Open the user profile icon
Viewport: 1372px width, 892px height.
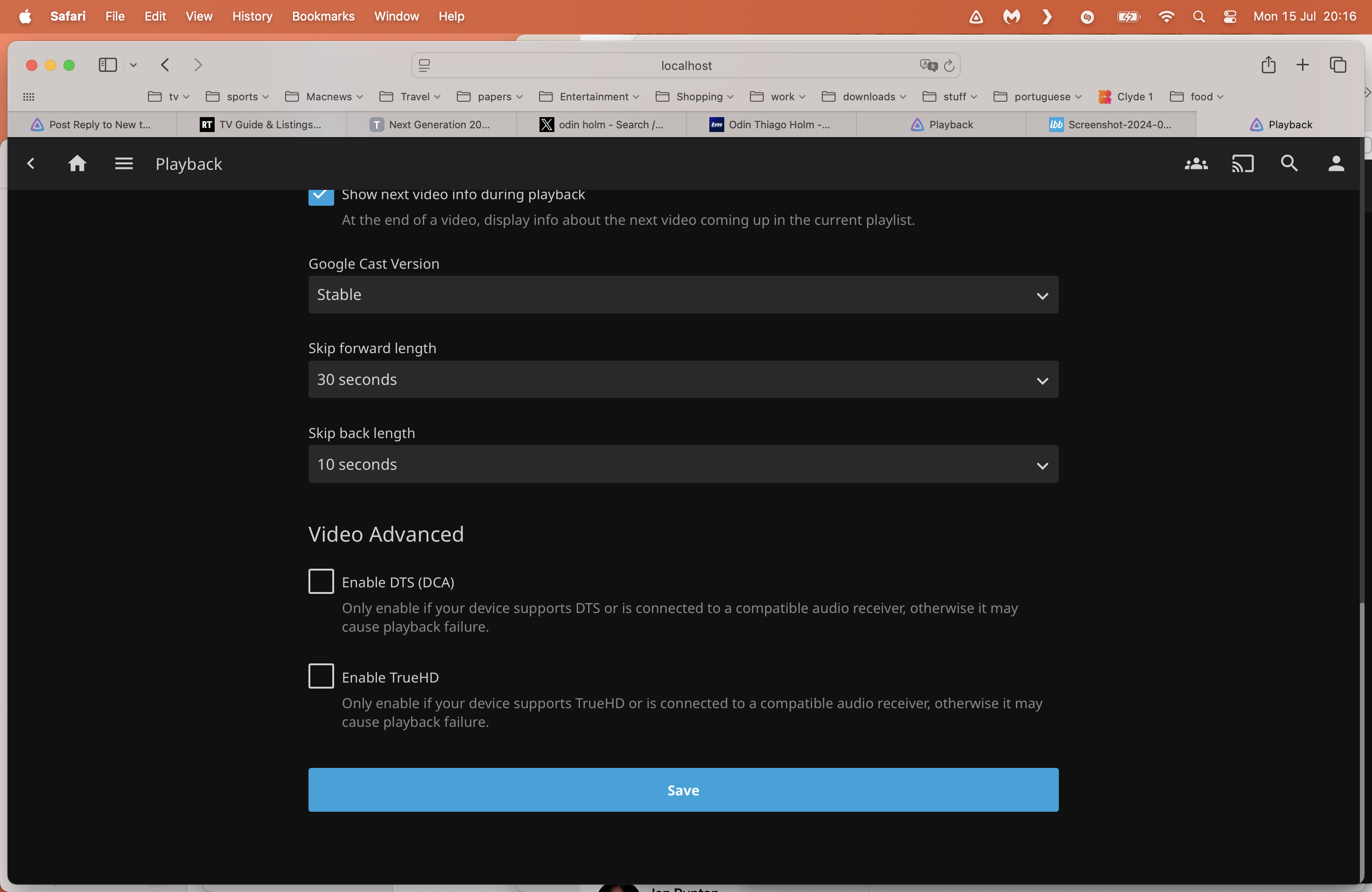[1336, 164]
